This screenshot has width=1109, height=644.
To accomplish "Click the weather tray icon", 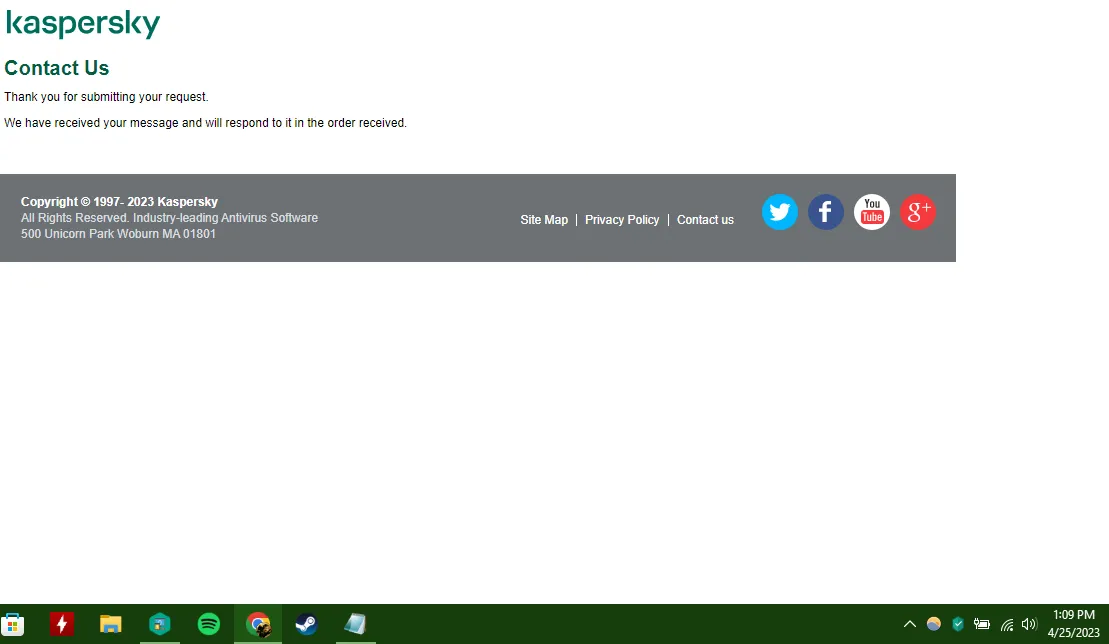I will [934, 624].
